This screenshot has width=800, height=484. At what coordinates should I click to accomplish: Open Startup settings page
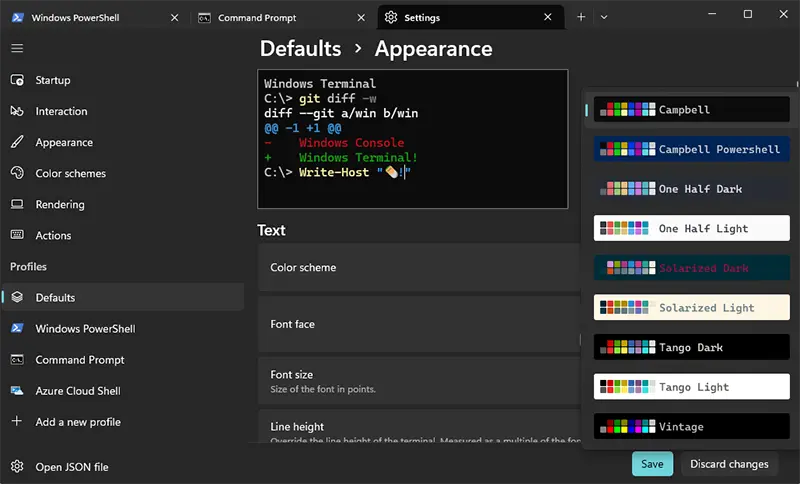122,80
